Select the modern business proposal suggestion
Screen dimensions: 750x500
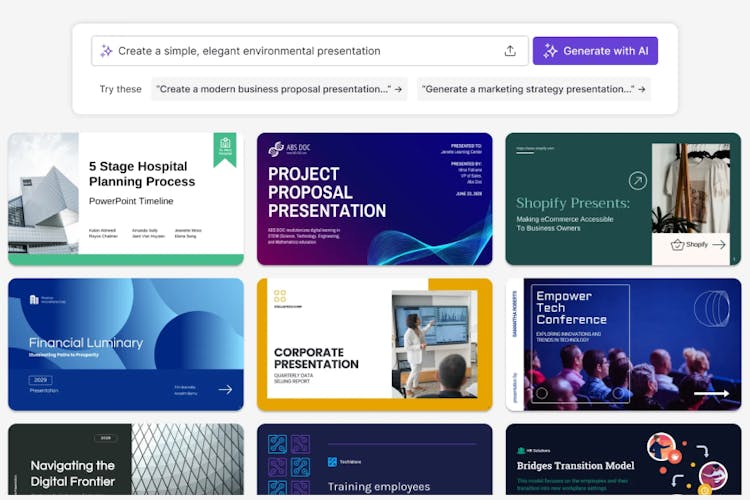coord(279,89)
